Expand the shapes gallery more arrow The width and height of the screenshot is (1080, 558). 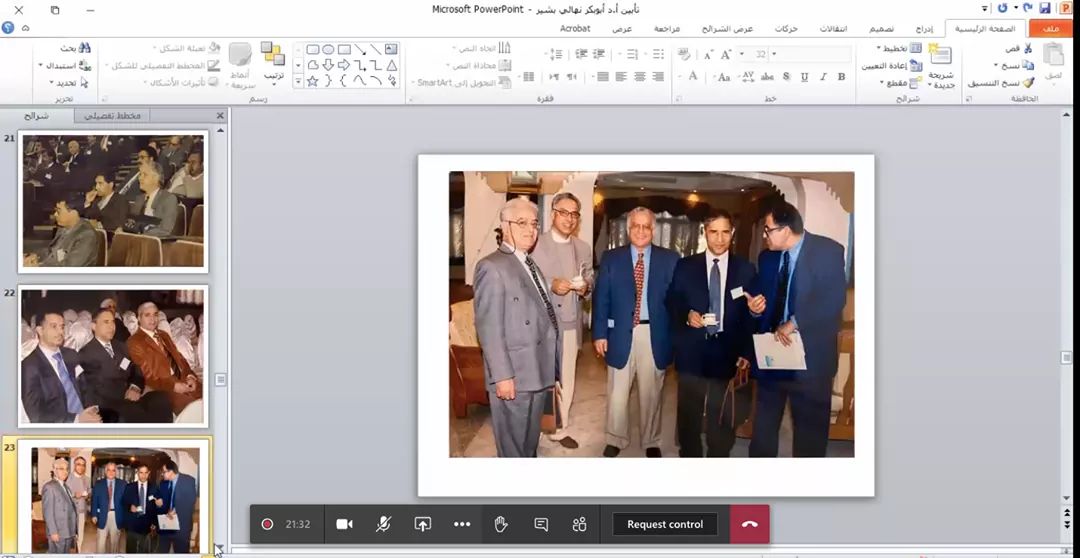pyautogui.click(x=298, y=81)
